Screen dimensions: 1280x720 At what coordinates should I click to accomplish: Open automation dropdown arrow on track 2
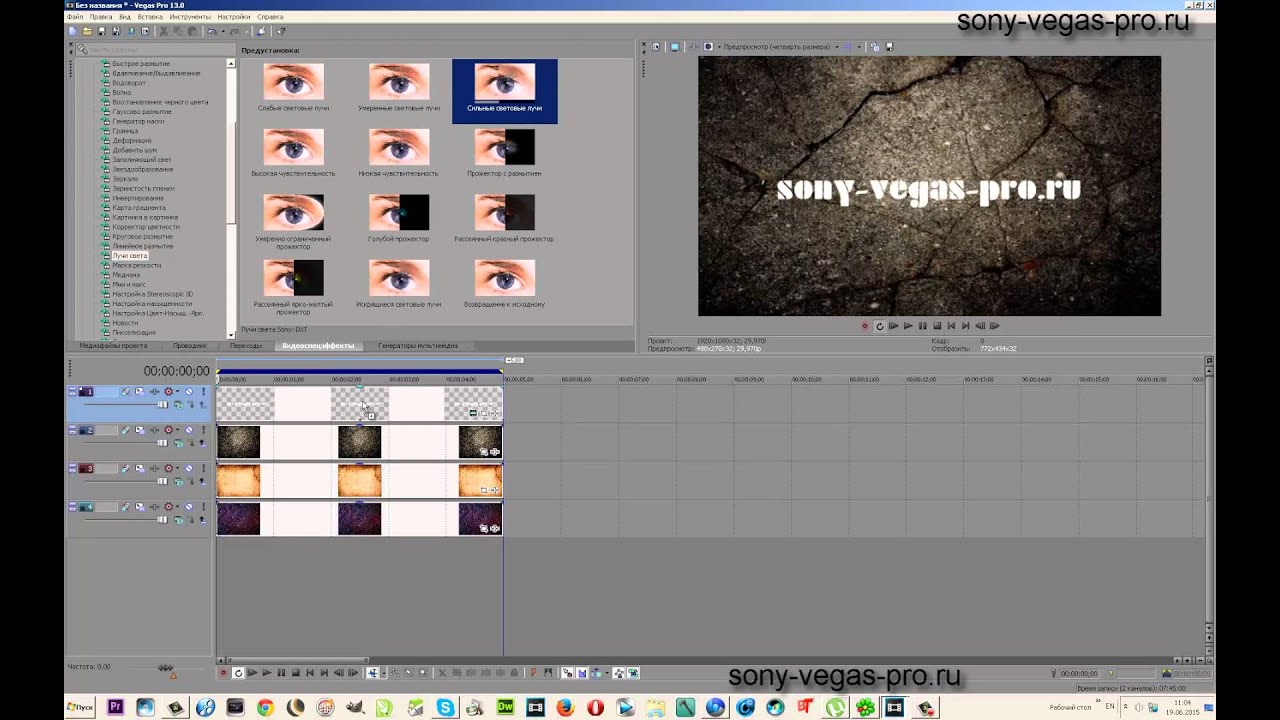pos(177,430)
